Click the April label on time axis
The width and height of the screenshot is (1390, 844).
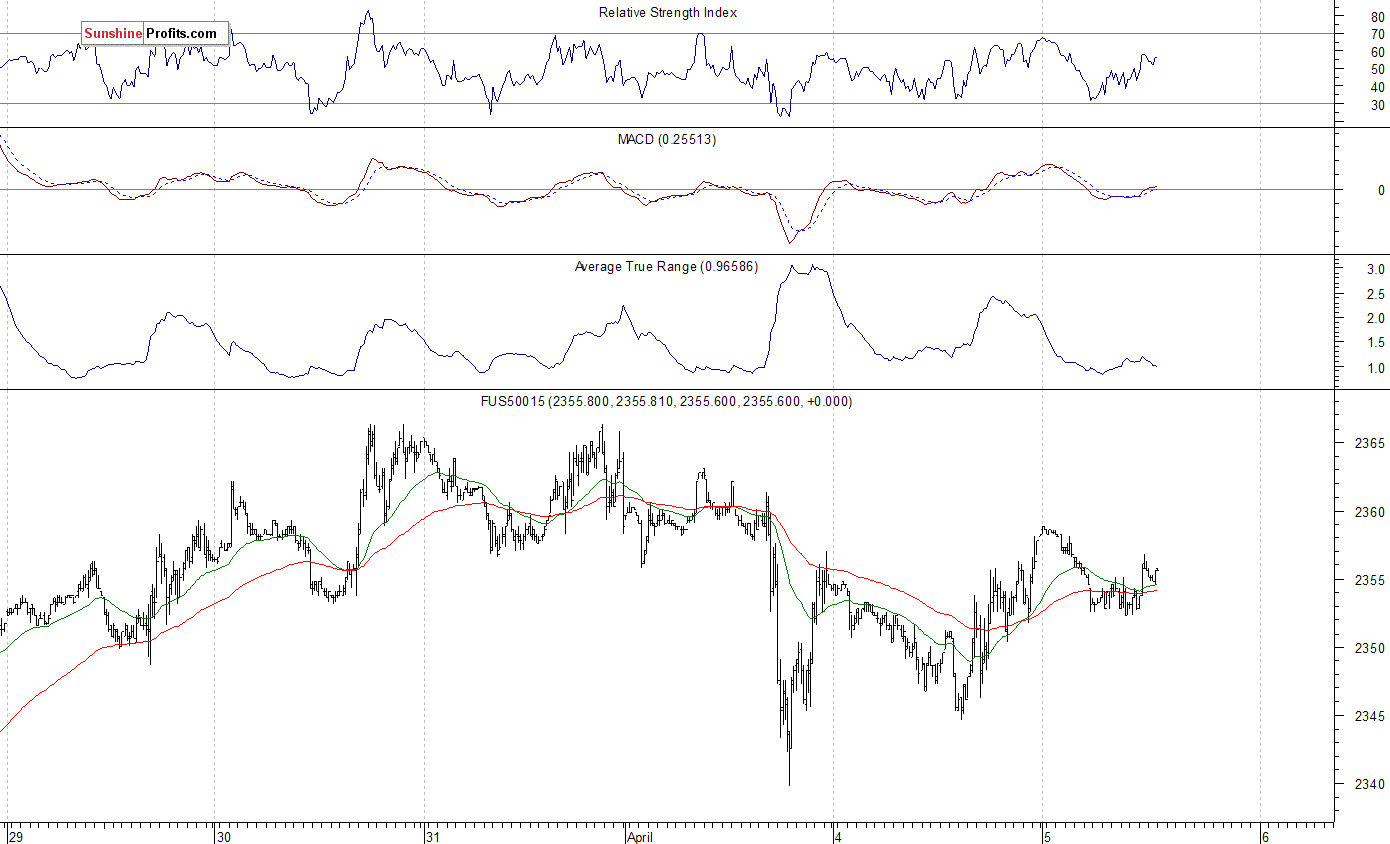(642, 836)
